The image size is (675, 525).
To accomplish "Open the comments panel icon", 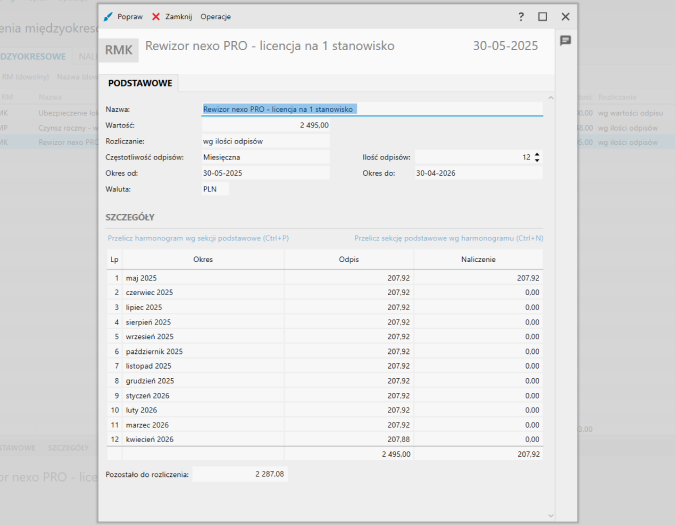I will coord(565,40).
